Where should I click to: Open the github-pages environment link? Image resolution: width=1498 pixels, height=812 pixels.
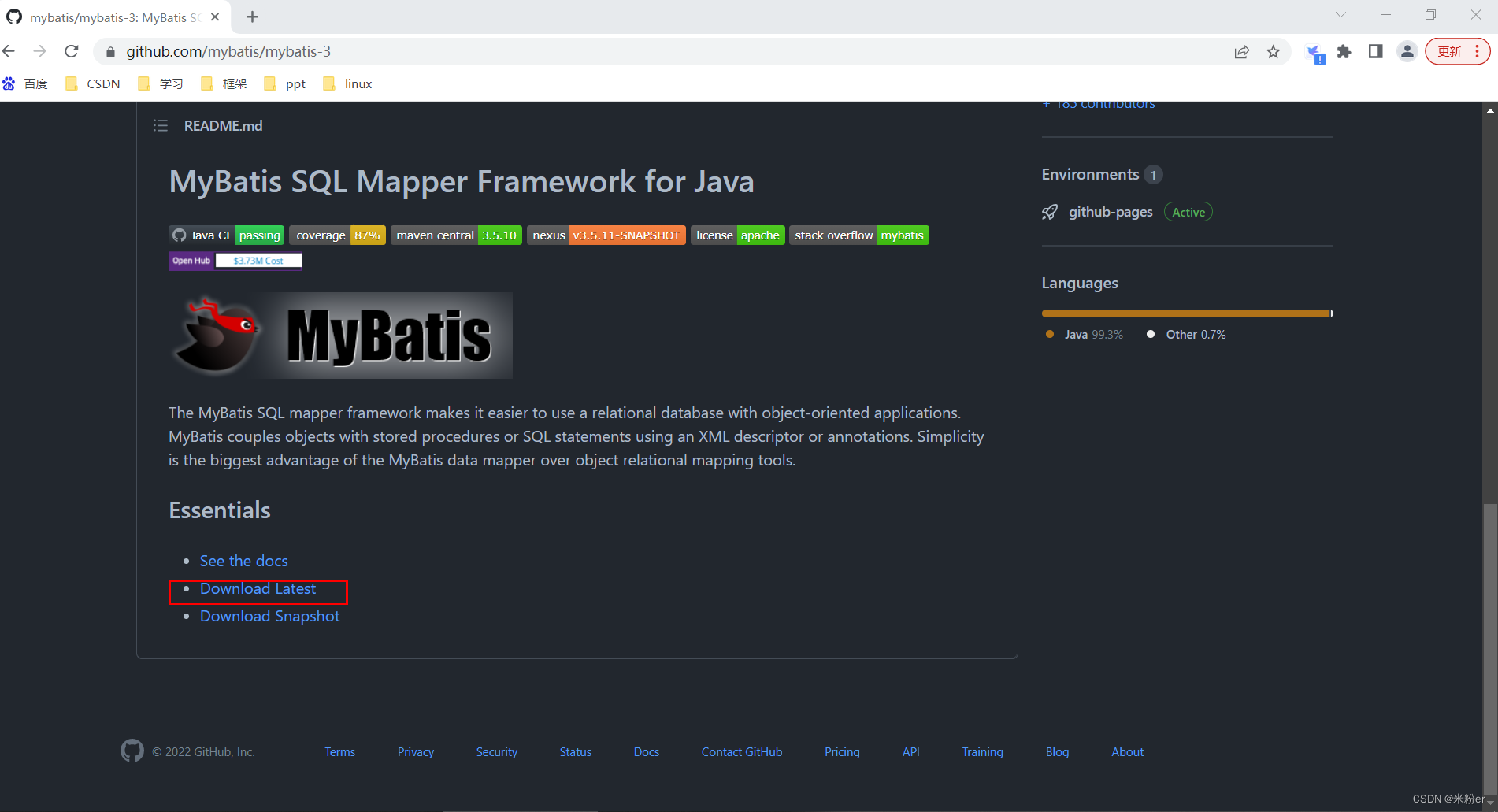(1111, 212)
